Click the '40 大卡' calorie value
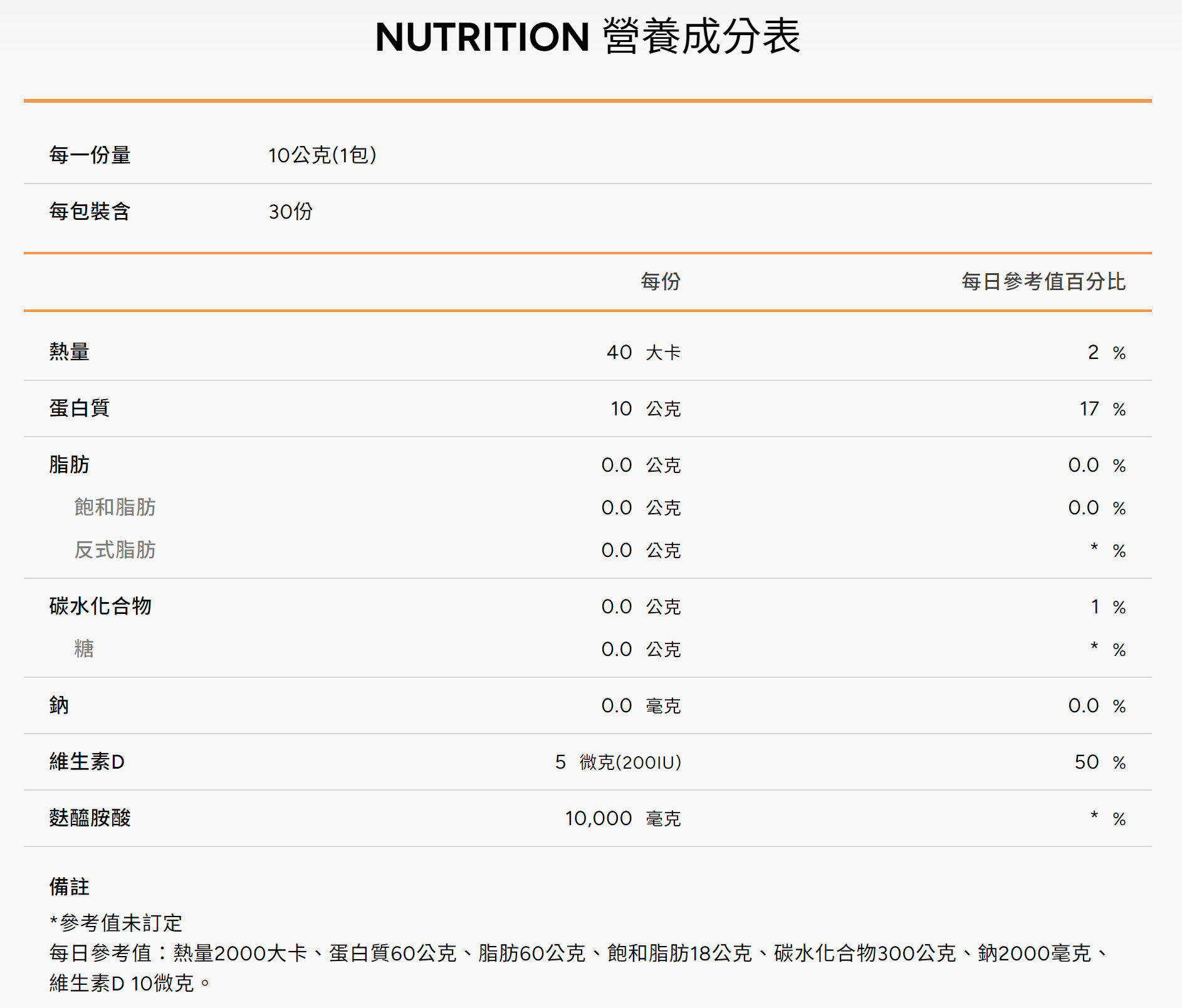The height and width of the screenshot is (1008, 1182). pyautogui.click(x=644, y=352)
